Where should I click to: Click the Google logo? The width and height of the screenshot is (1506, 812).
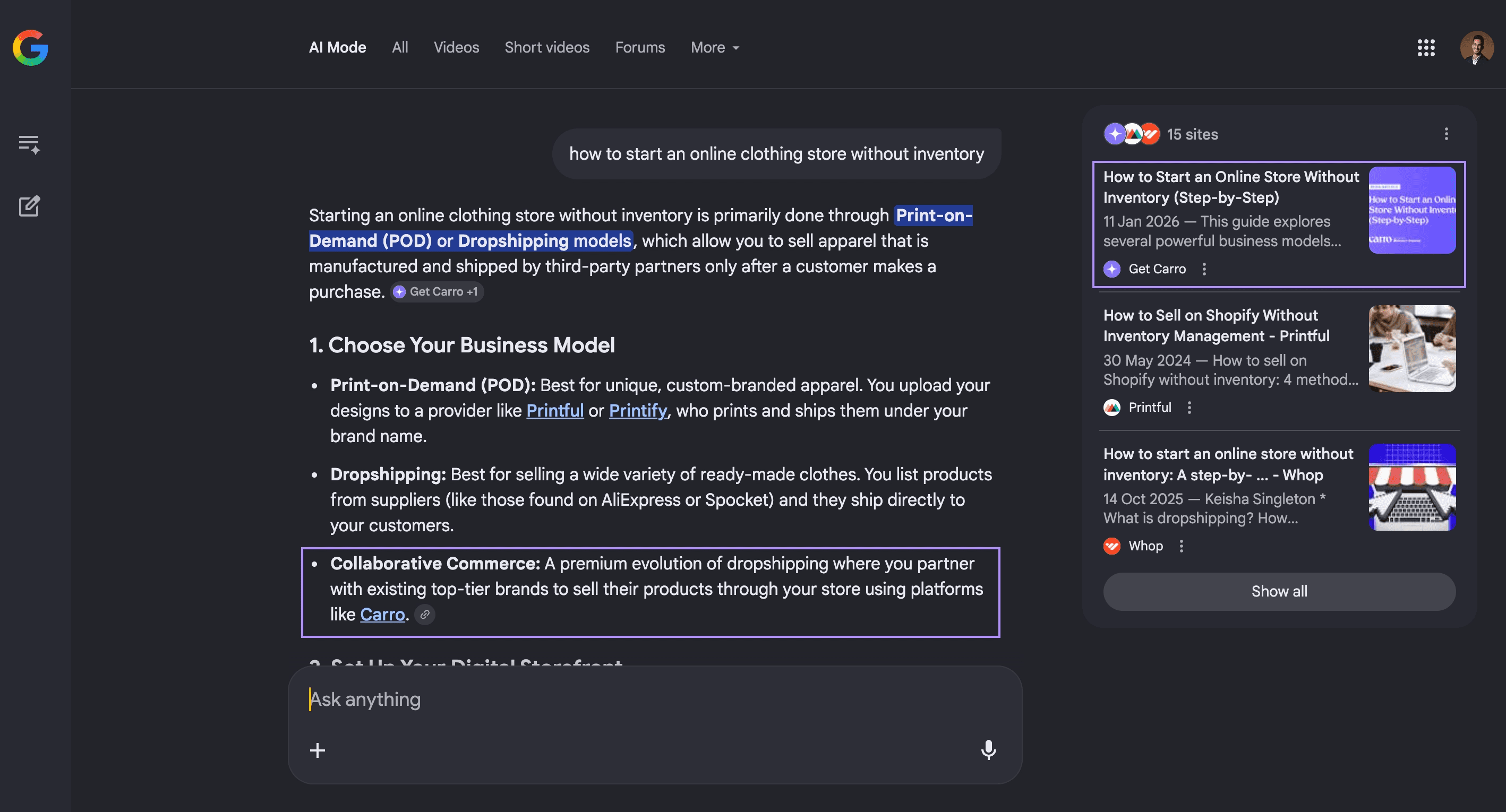[x=30, y=47]
